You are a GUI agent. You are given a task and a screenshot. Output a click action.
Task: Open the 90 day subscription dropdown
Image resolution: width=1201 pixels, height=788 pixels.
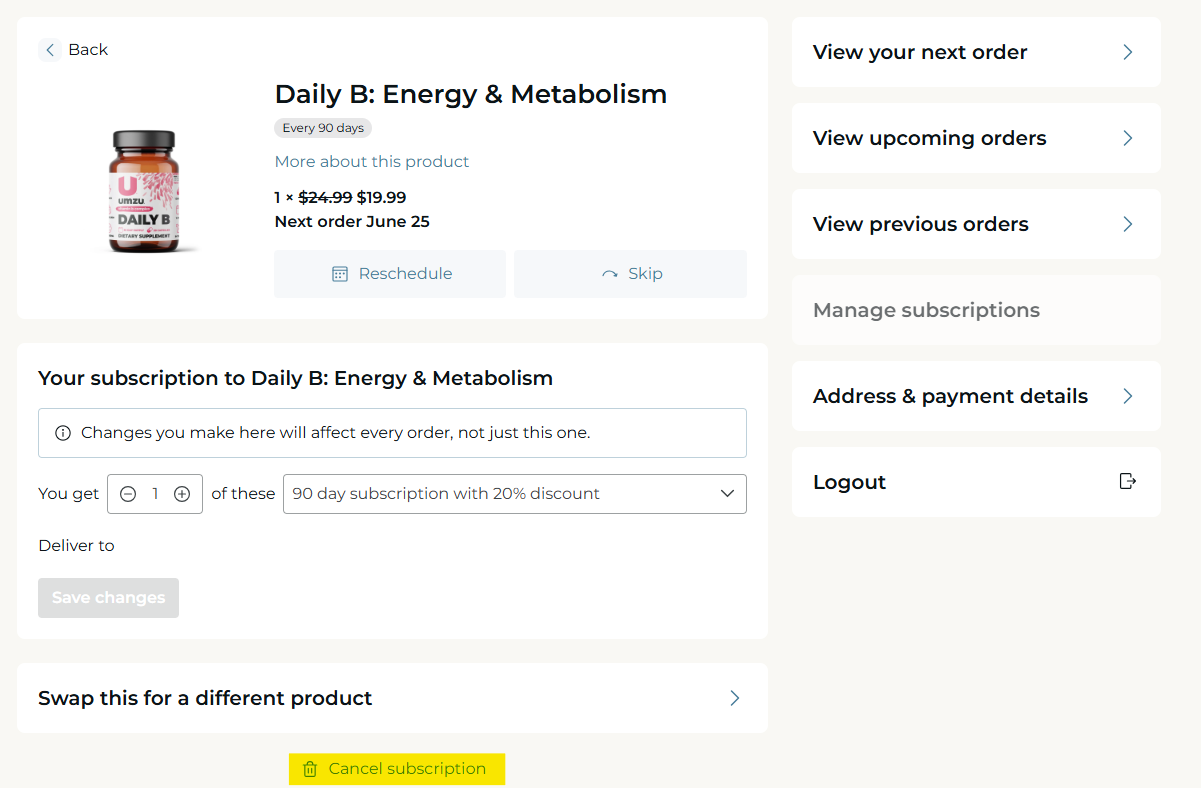click(x=514, y=494)
